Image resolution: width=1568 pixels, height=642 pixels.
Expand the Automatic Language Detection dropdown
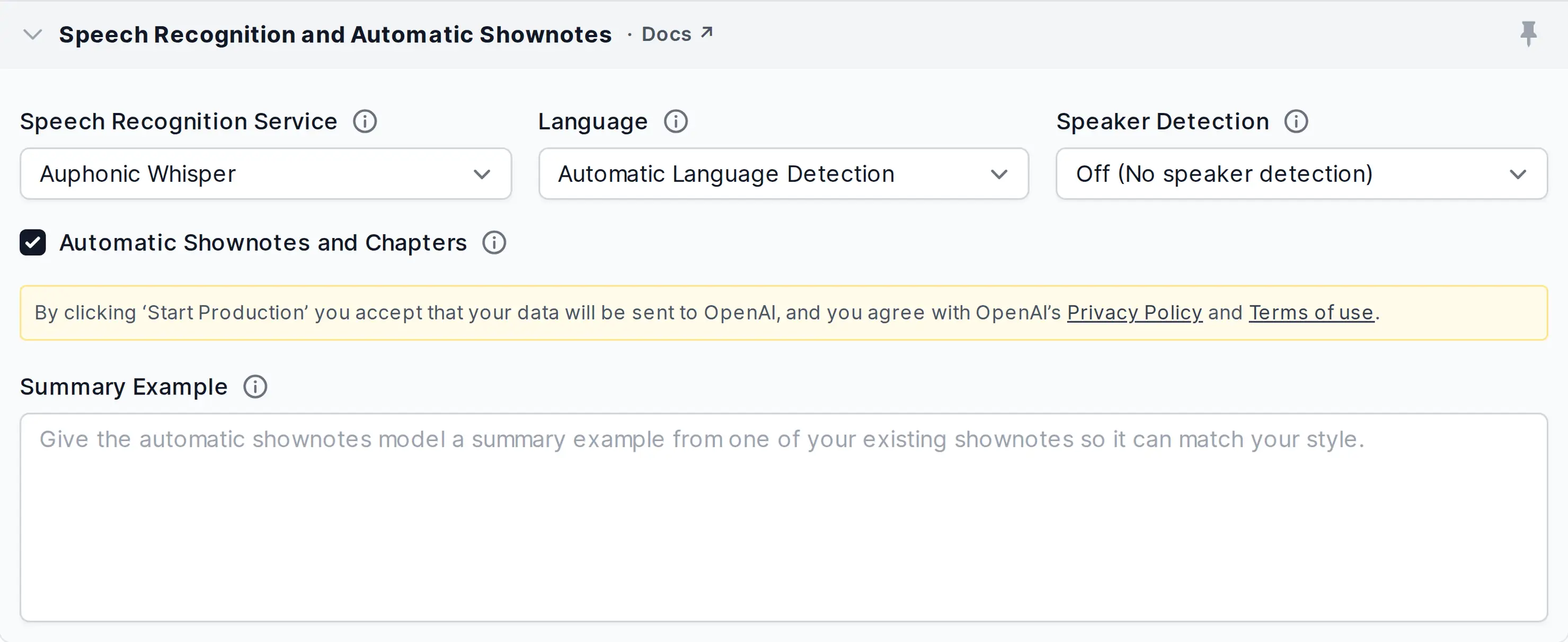pos(783,173)
